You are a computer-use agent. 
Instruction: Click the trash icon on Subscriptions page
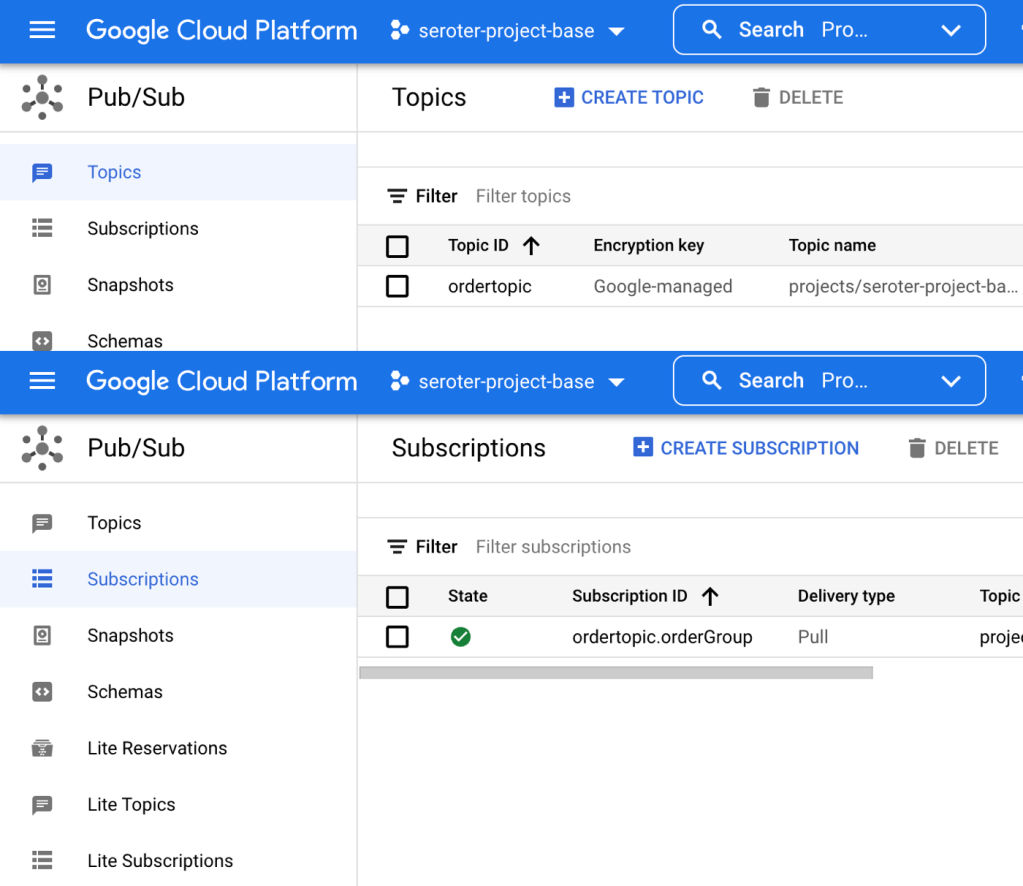[x=917, y=448]
